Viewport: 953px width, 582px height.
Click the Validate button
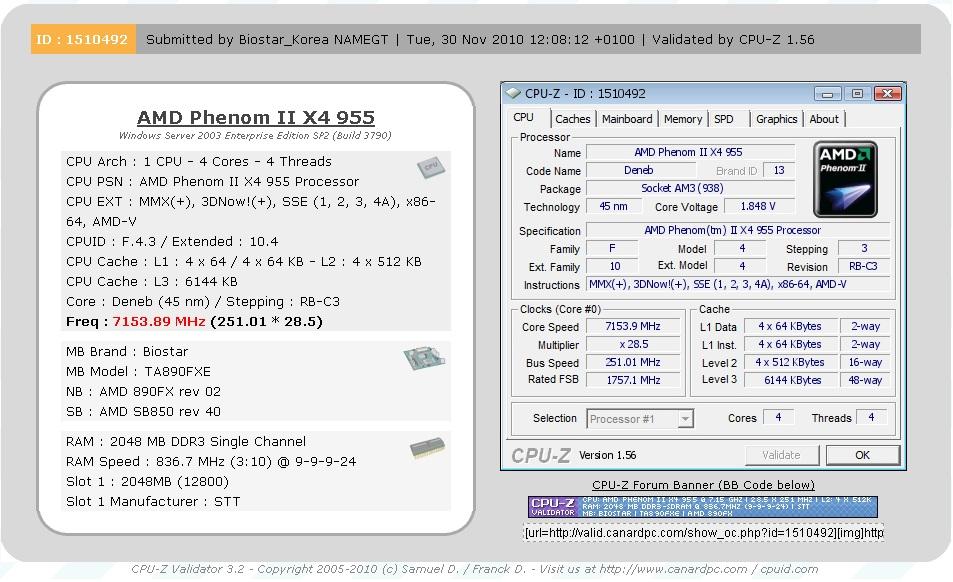click(782, 455)
